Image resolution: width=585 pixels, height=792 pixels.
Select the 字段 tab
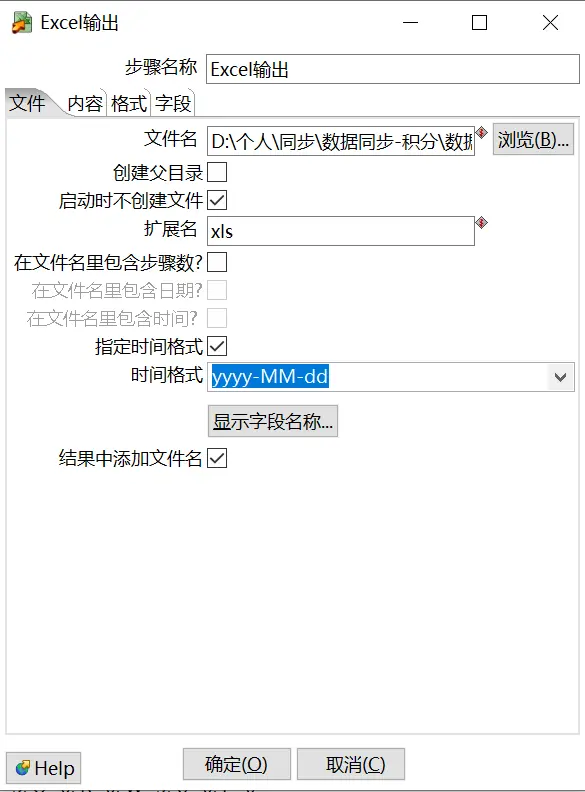coord(173,104)
